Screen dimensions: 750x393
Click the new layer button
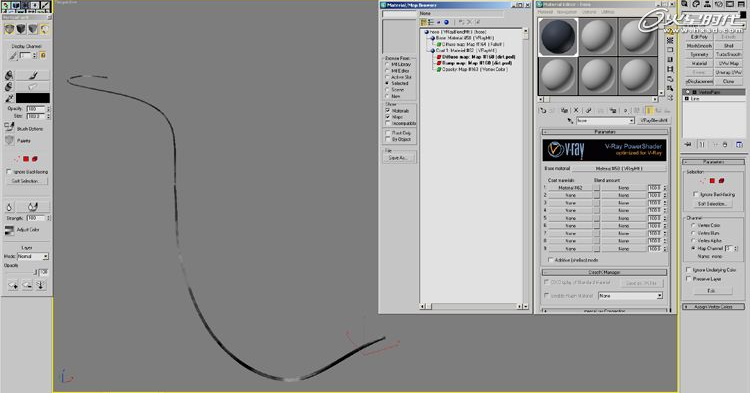tap(13, 285)
